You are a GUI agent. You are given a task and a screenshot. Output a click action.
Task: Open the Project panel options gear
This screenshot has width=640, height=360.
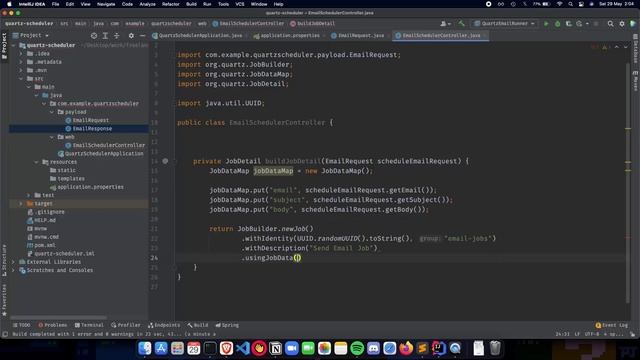[x=131, y=36]
